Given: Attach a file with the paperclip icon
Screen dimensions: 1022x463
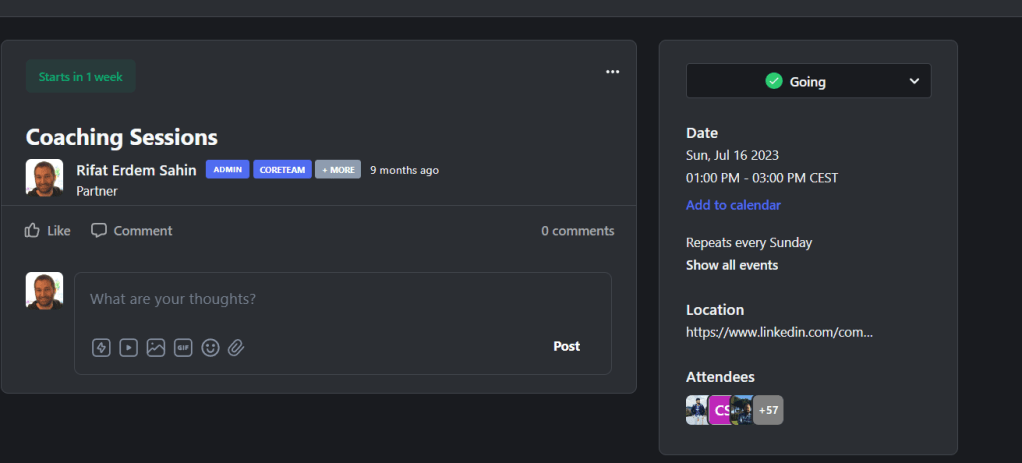Looking at the screenshot, I should coord(236,348).
